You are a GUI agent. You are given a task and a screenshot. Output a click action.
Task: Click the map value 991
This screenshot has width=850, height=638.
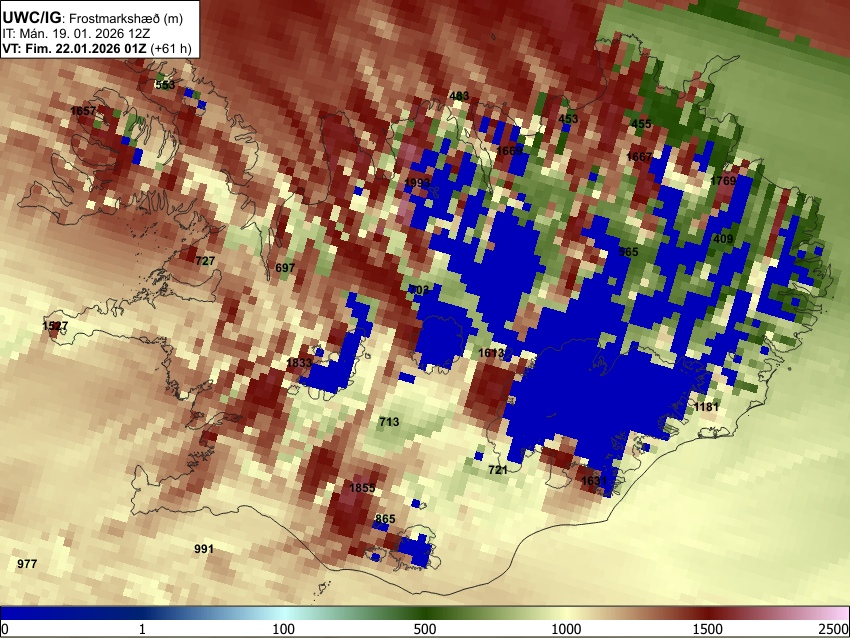pos(204,549)
